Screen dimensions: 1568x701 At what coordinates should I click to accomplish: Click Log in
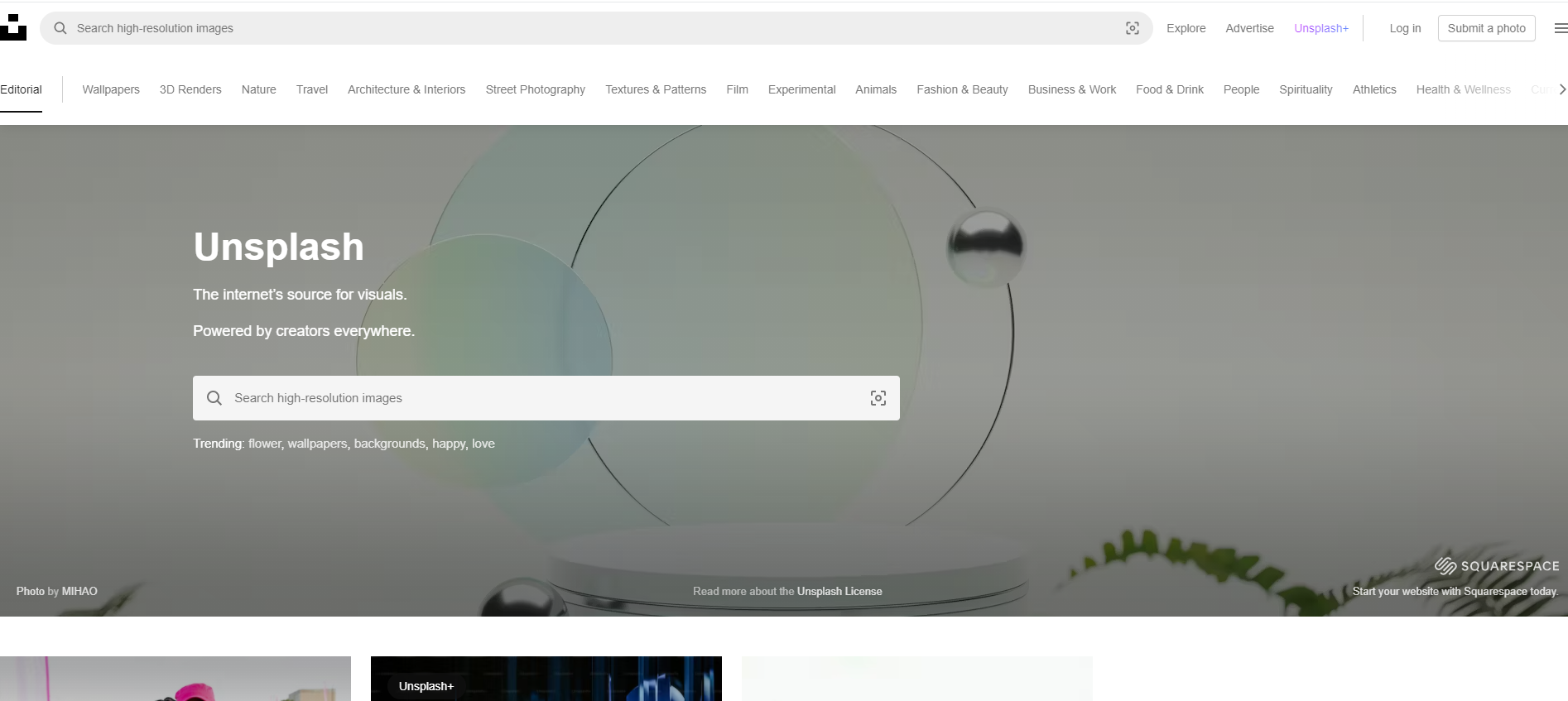pos(1405,28)
